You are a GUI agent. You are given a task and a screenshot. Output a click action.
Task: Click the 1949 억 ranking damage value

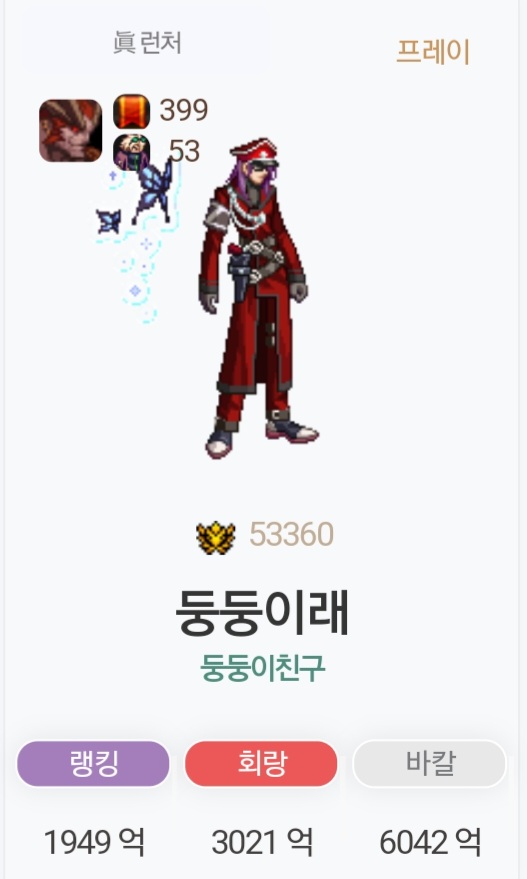click(x=94, y=842)
